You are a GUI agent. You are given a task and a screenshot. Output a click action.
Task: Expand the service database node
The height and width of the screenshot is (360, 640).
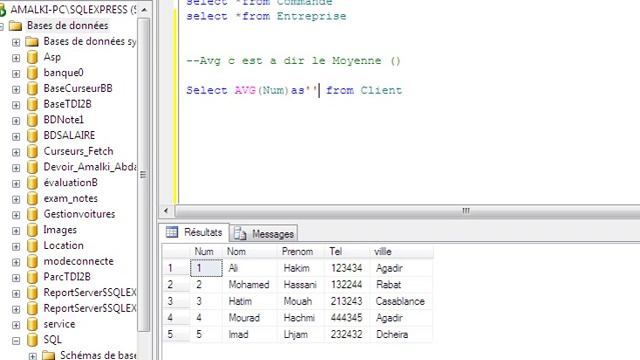pyautogui.click(x=16, y=325)
